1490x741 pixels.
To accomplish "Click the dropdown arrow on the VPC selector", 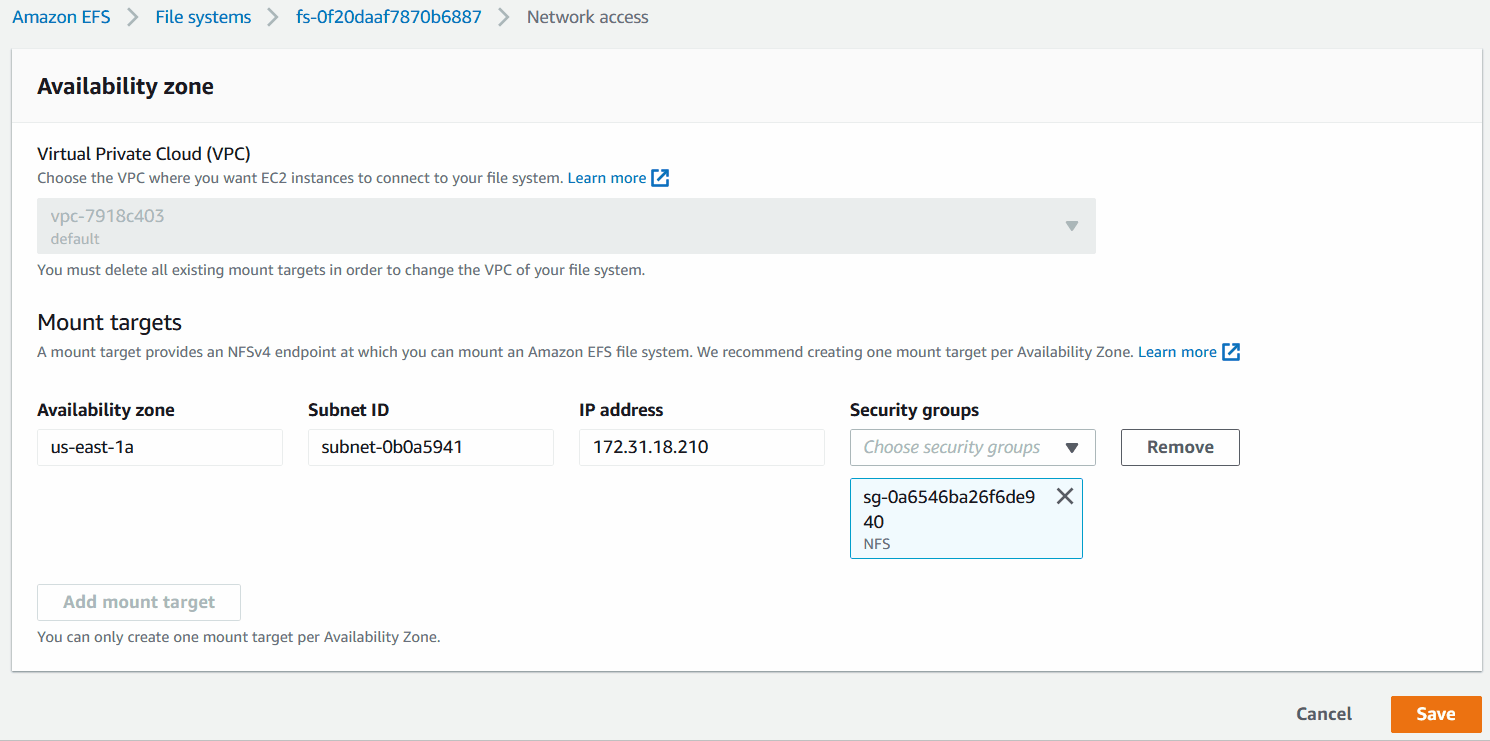I will point(1071,226).
